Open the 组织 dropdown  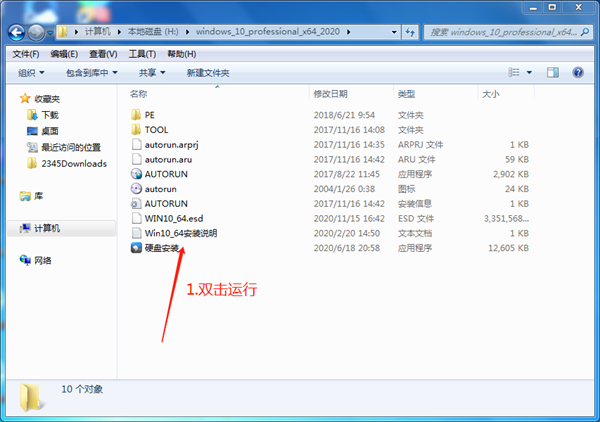coord(31,73)
